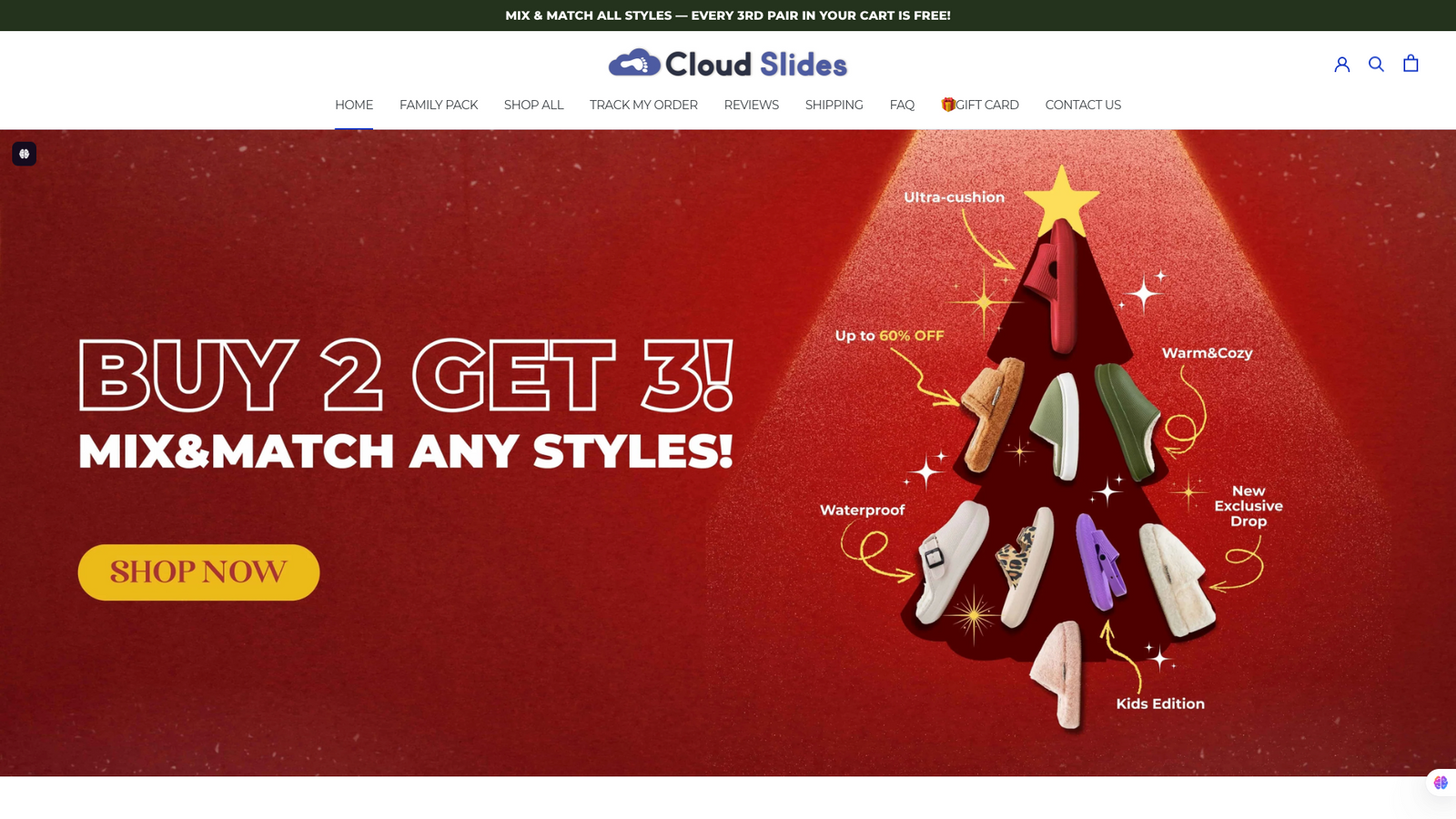Open the Family Pack menu item
This screenshot has width=1456, height=819.
pos(439,105)
